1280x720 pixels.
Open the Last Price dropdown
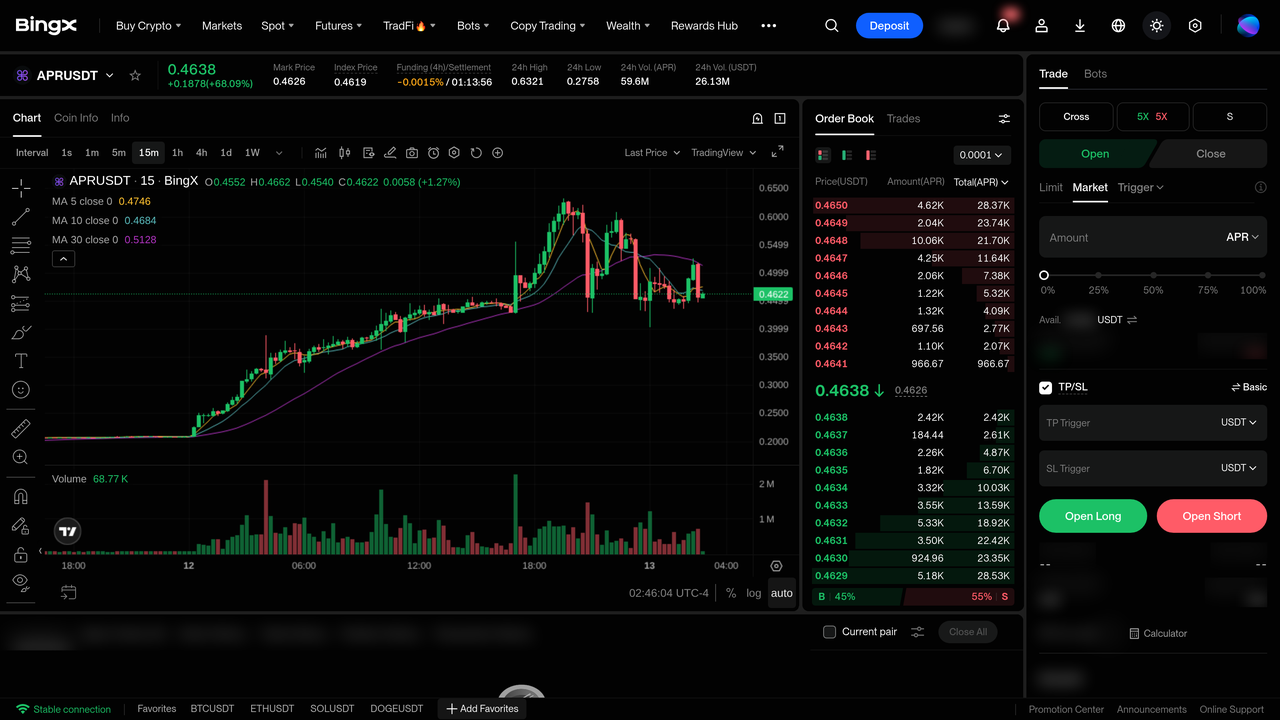point(652,153)
